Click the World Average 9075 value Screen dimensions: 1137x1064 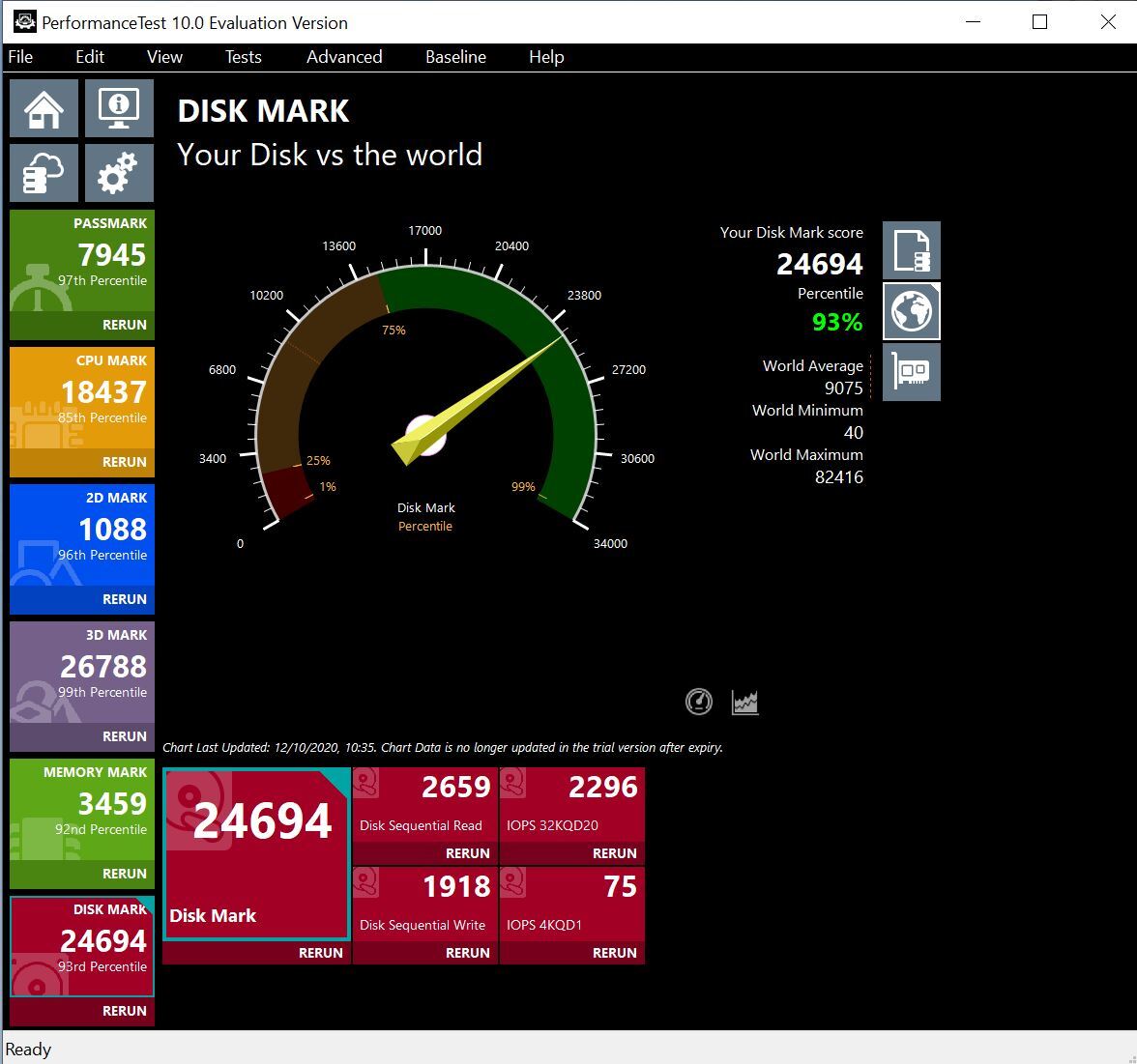[844, 388]
